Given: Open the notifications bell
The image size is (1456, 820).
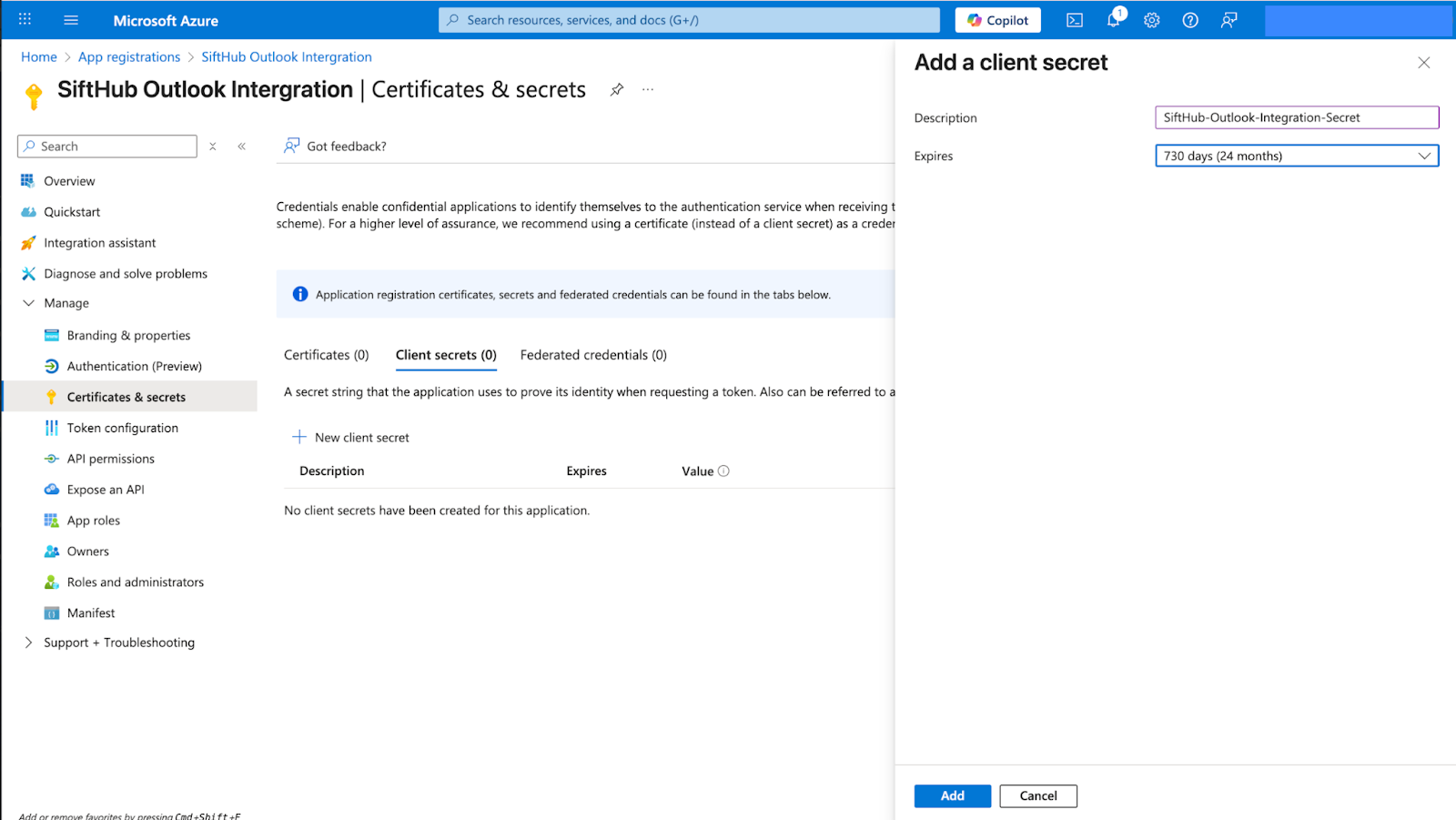Looking at the screenshot, I should tap(1113, 20).
